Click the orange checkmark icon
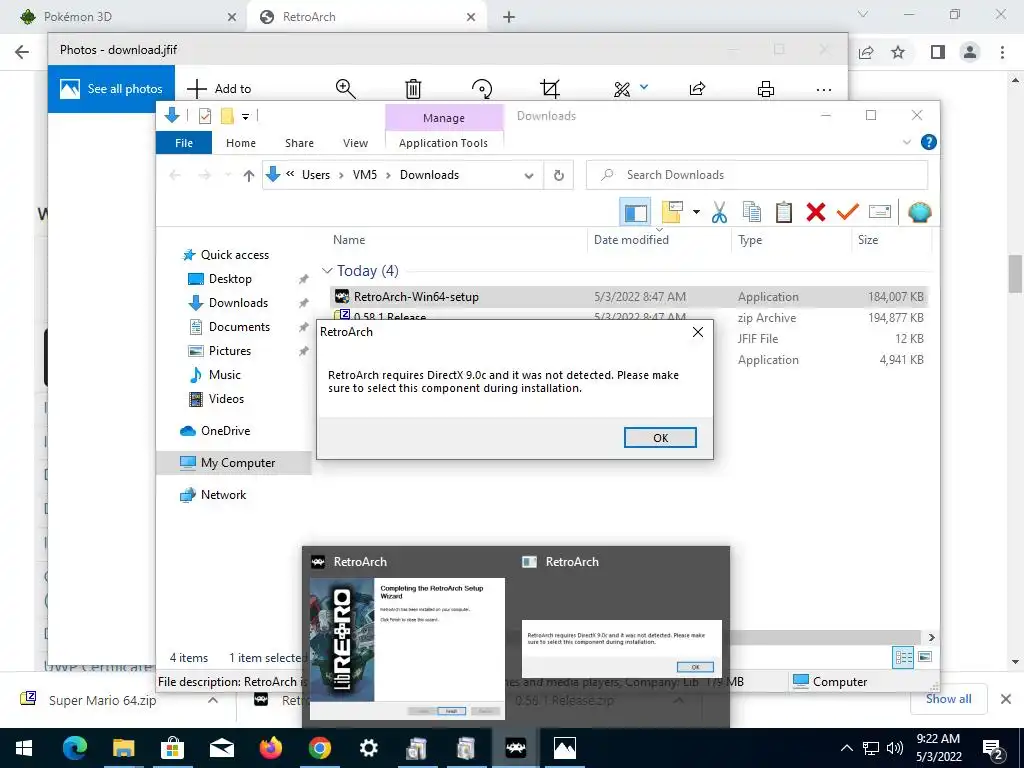The height and width of the screenshot is (768, 1024). click(848, 212)
